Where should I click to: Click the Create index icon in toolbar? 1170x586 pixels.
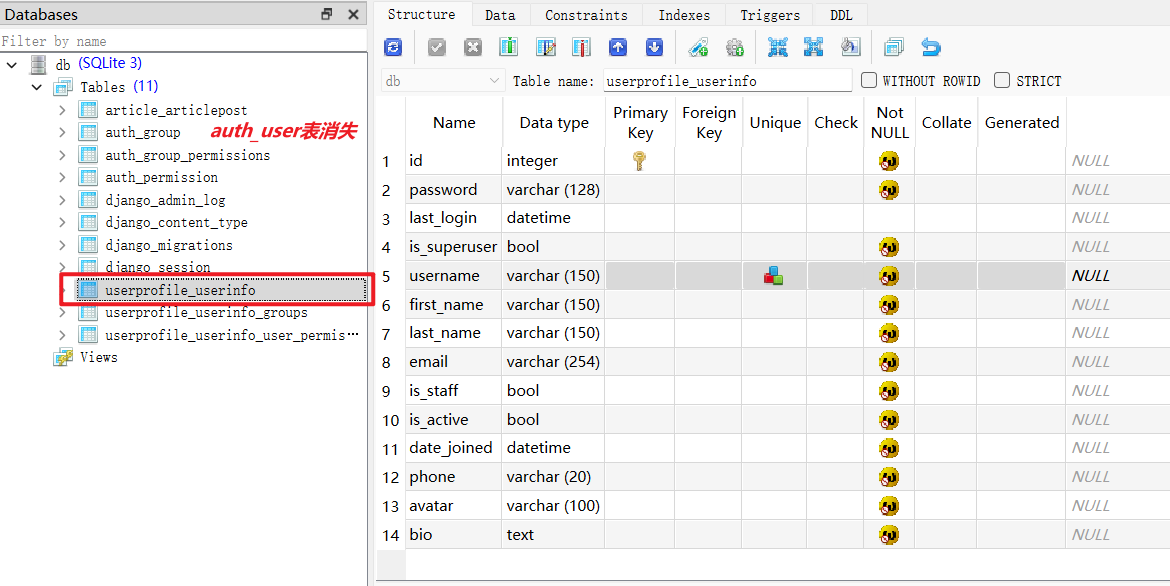pos(698,47)
